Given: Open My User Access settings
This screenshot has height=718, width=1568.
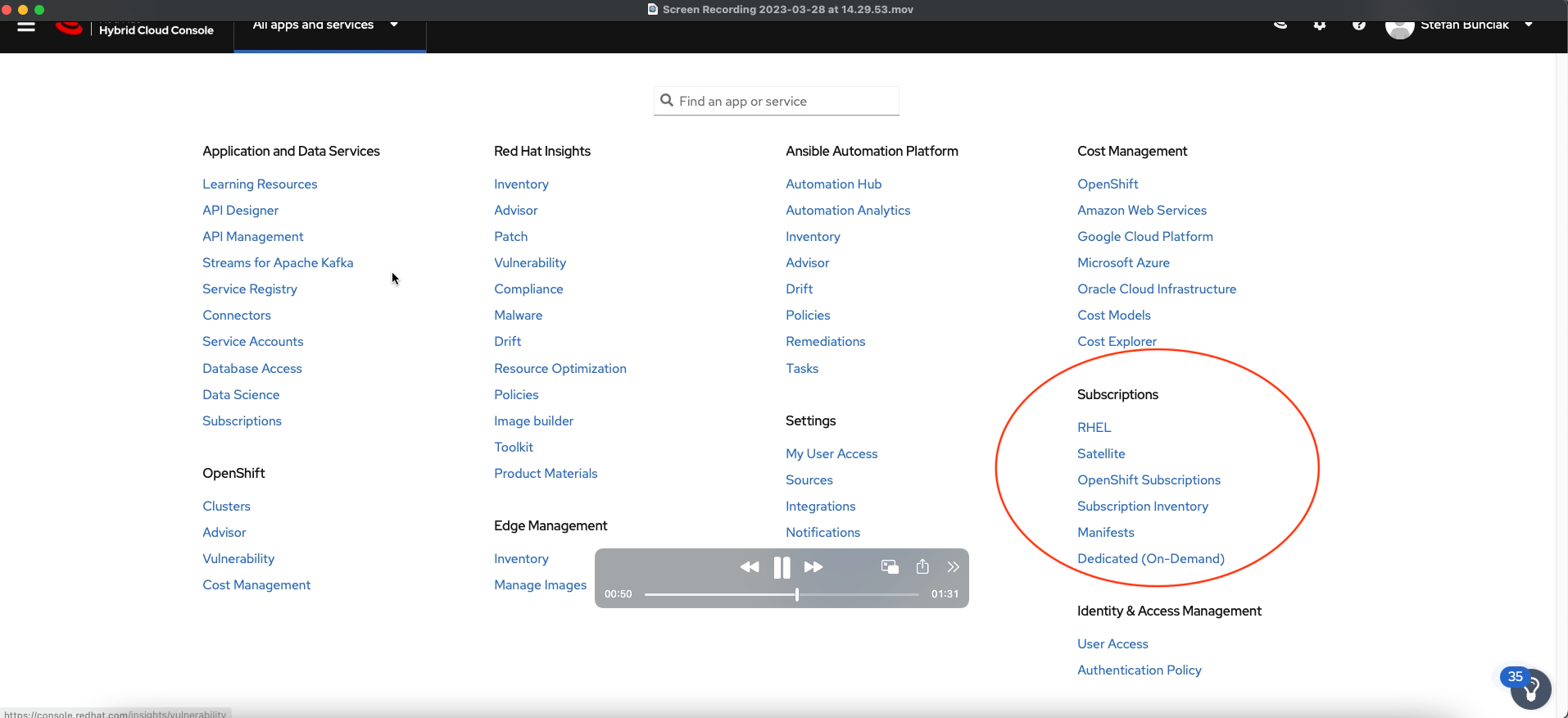Looking at the screenshot, I should [x=832, y=454].
